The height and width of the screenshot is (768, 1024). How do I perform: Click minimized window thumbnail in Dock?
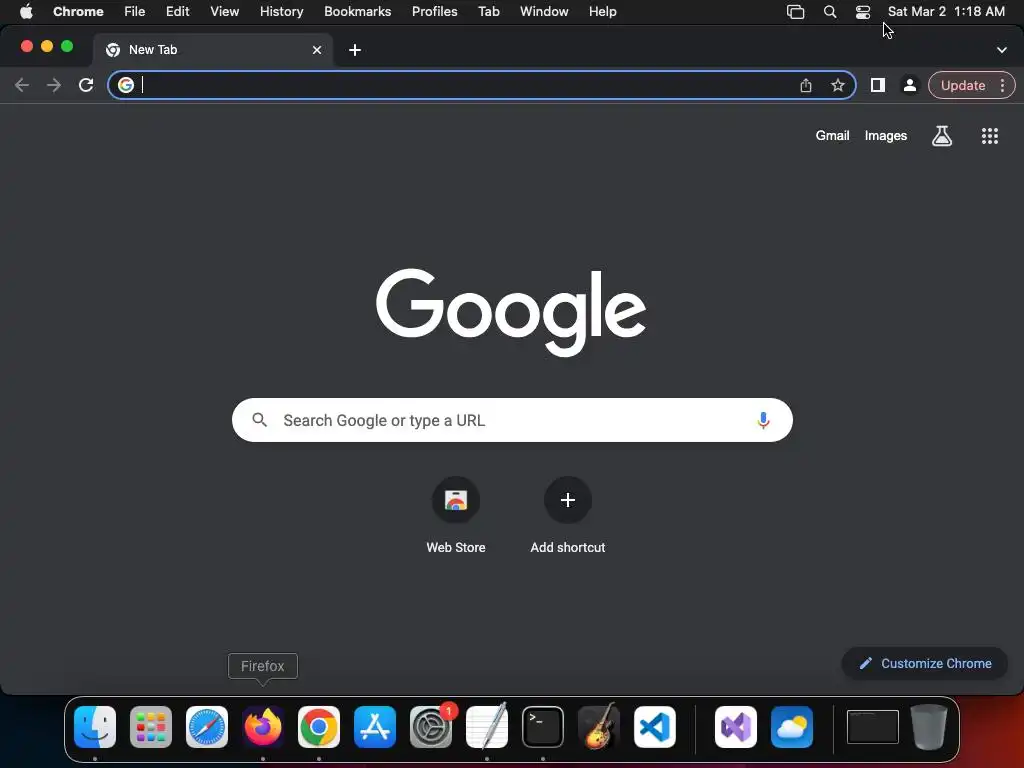872,727
